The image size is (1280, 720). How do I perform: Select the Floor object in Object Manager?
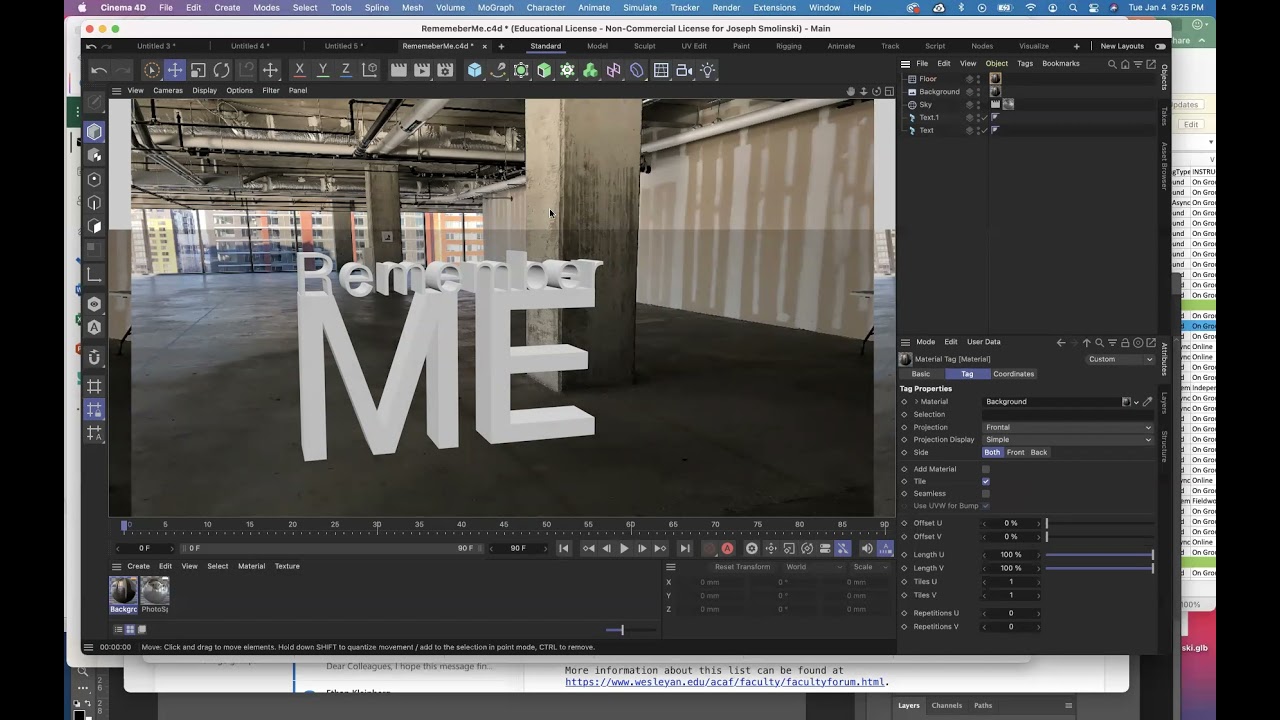pos(928,79)
